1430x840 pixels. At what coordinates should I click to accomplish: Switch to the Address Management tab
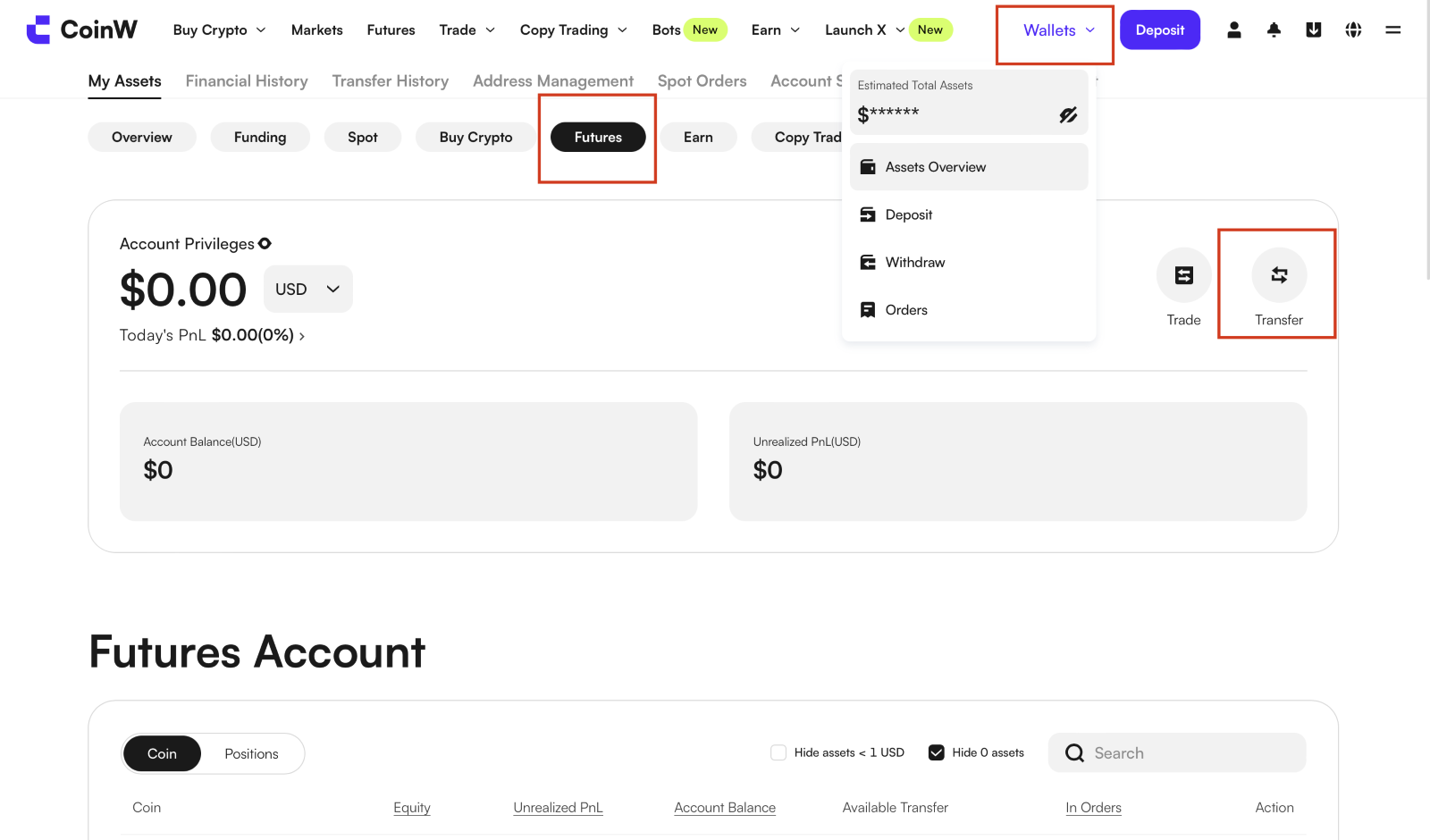pyautogui.click(x=553, y=81)
